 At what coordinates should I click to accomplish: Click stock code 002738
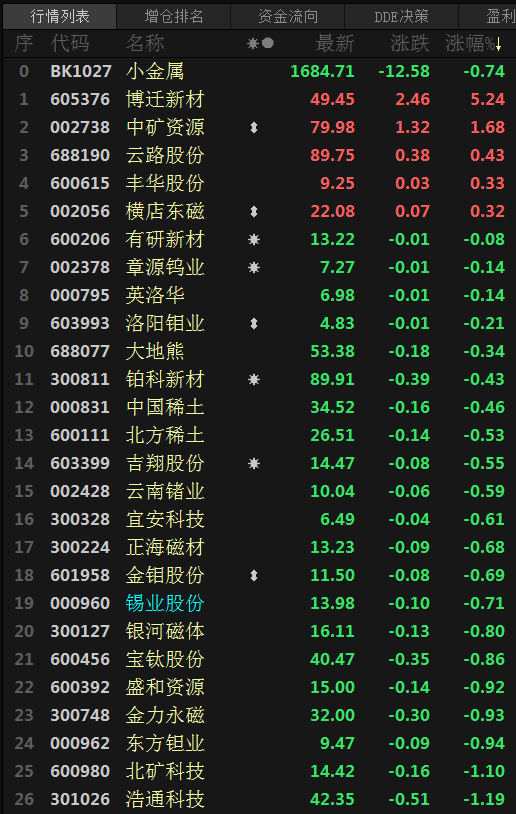pos(80,128)
